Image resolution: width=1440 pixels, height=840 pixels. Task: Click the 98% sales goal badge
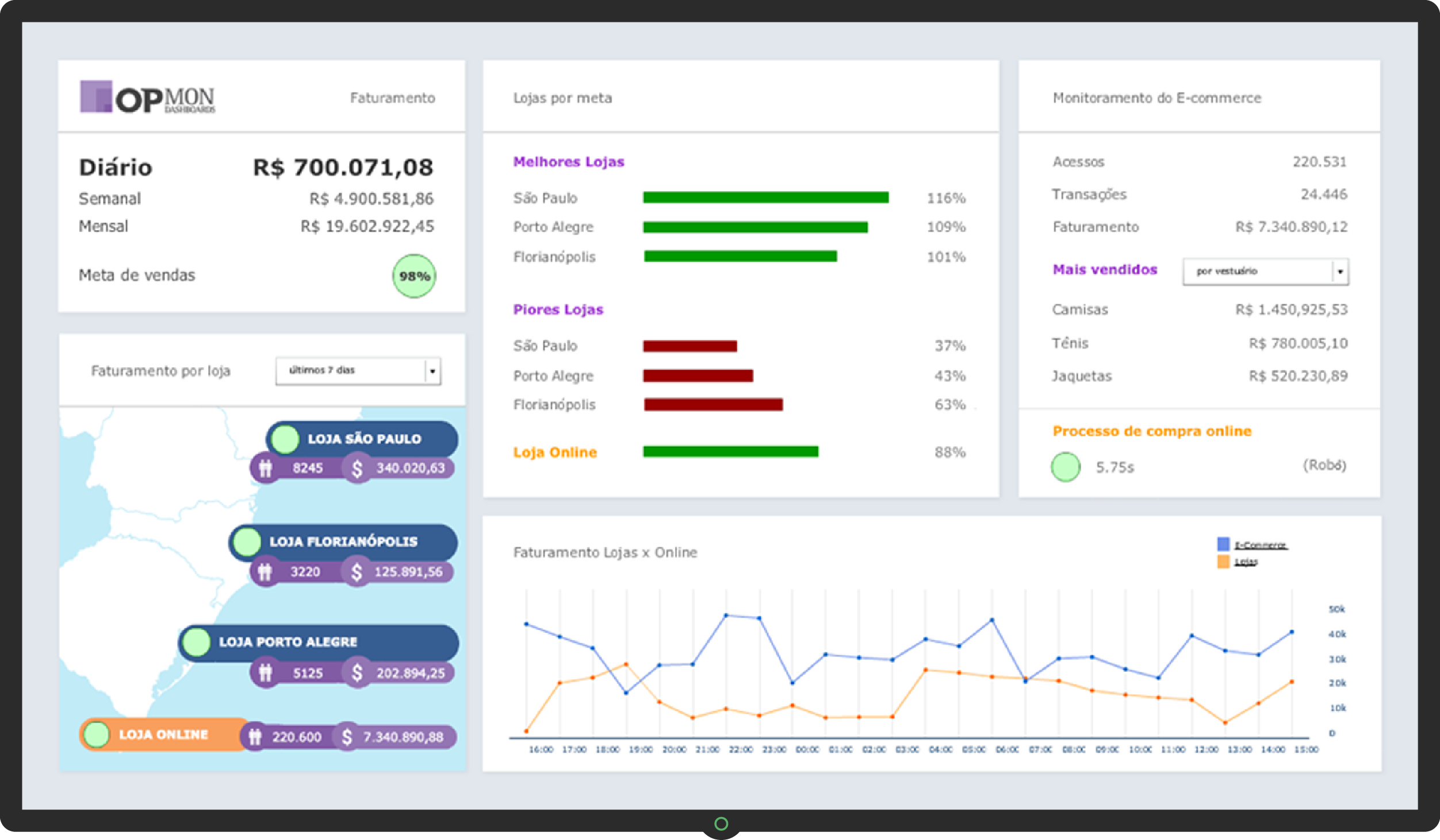click(414, 276)
